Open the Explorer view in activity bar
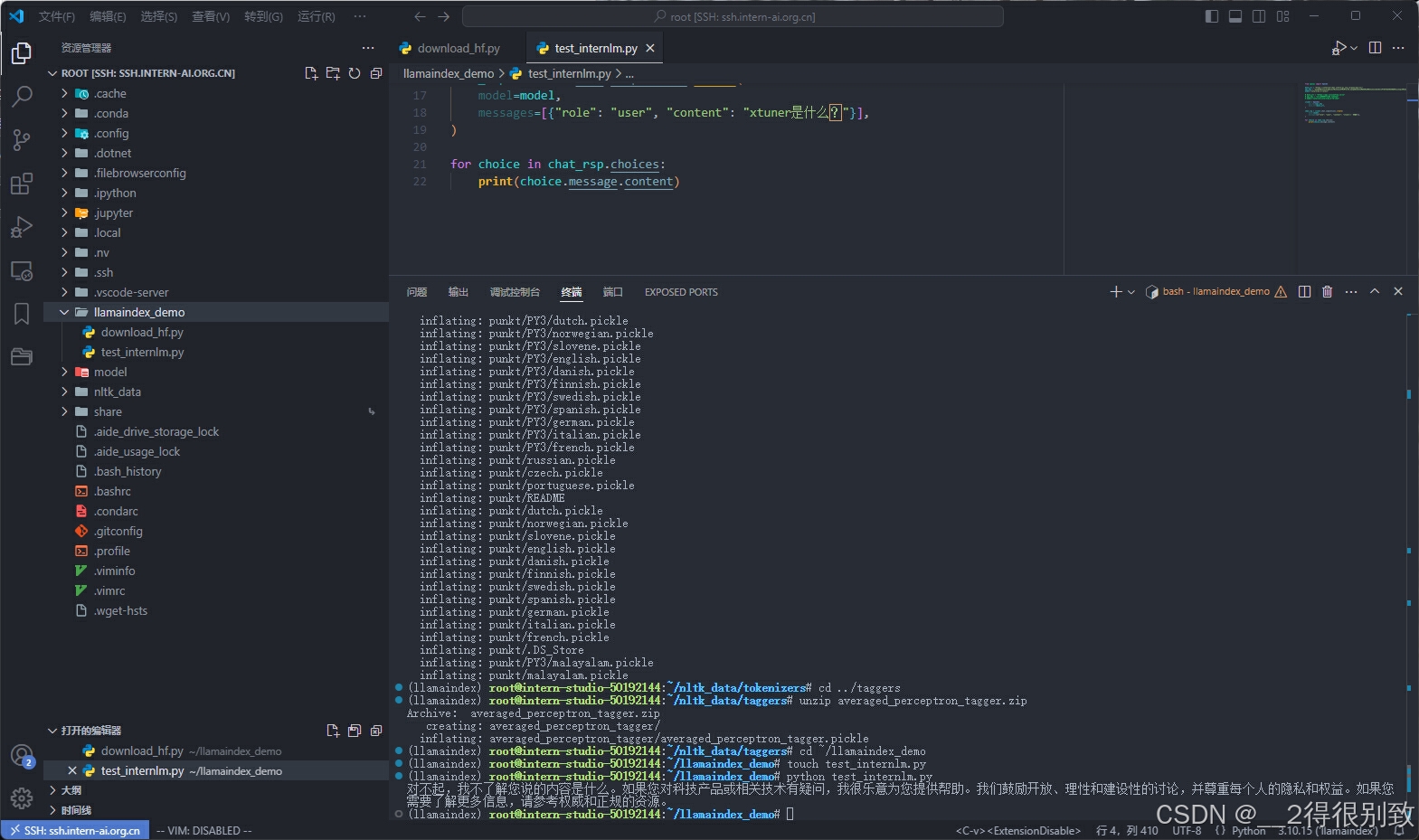This screenshot has width=1419, height=840. click(22, 53)
